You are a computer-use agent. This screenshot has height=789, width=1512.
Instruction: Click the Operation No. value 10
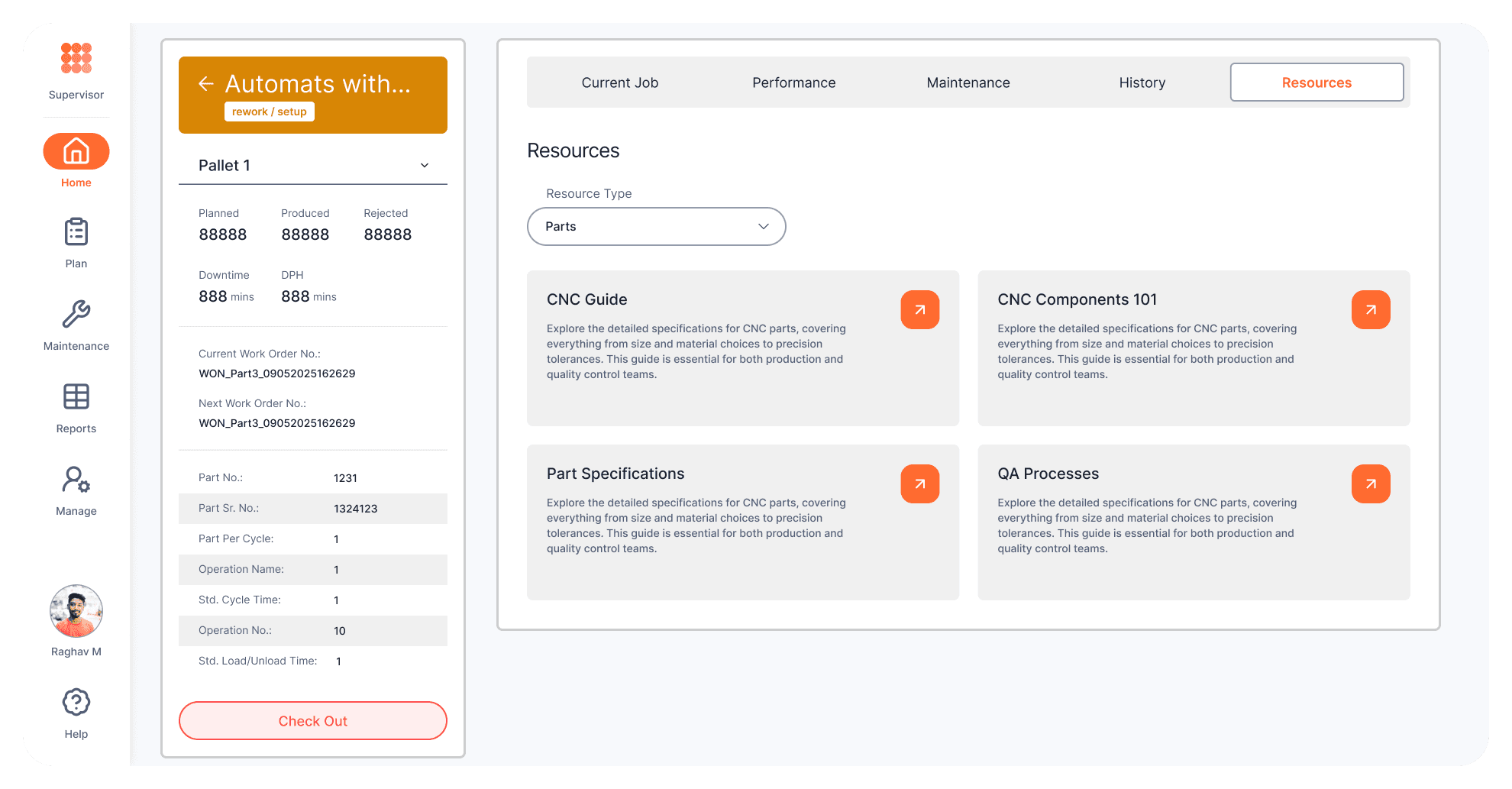click(340, 631)
